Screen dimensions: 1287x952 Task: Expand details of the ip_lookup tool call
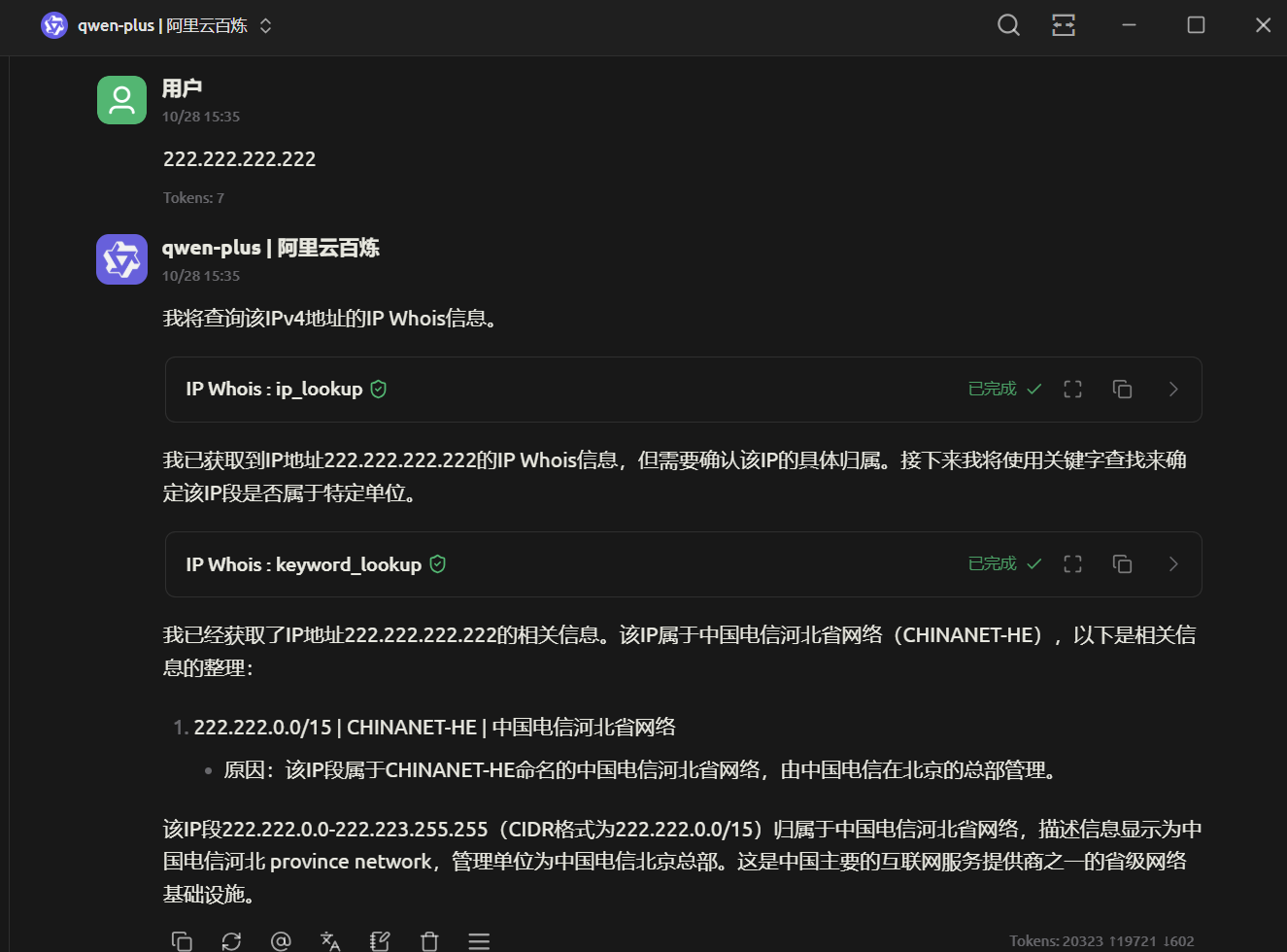(1172, 389)
